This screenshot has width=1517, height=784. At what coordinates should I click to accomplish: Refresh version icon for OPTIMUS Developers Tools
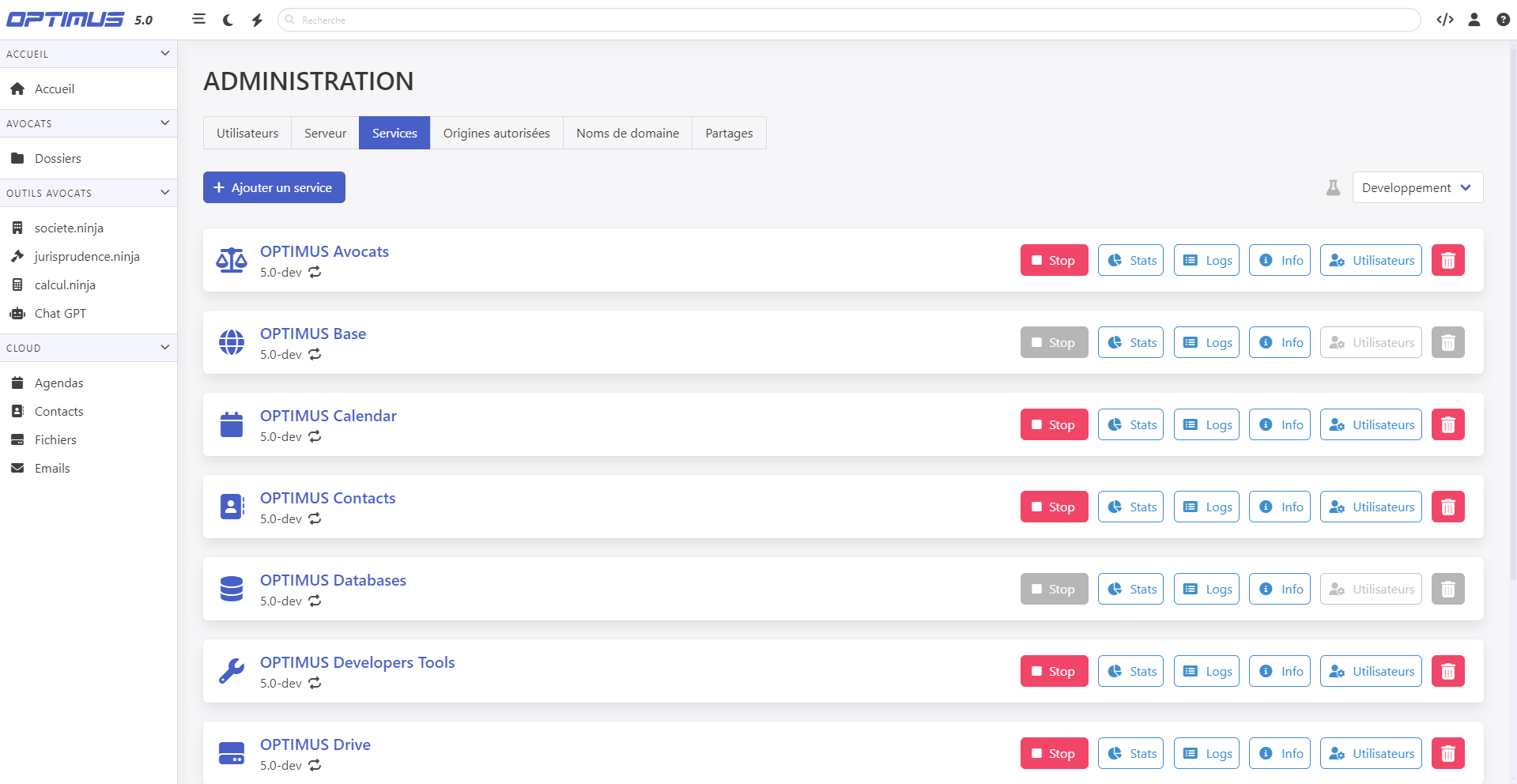pos(315,683)
